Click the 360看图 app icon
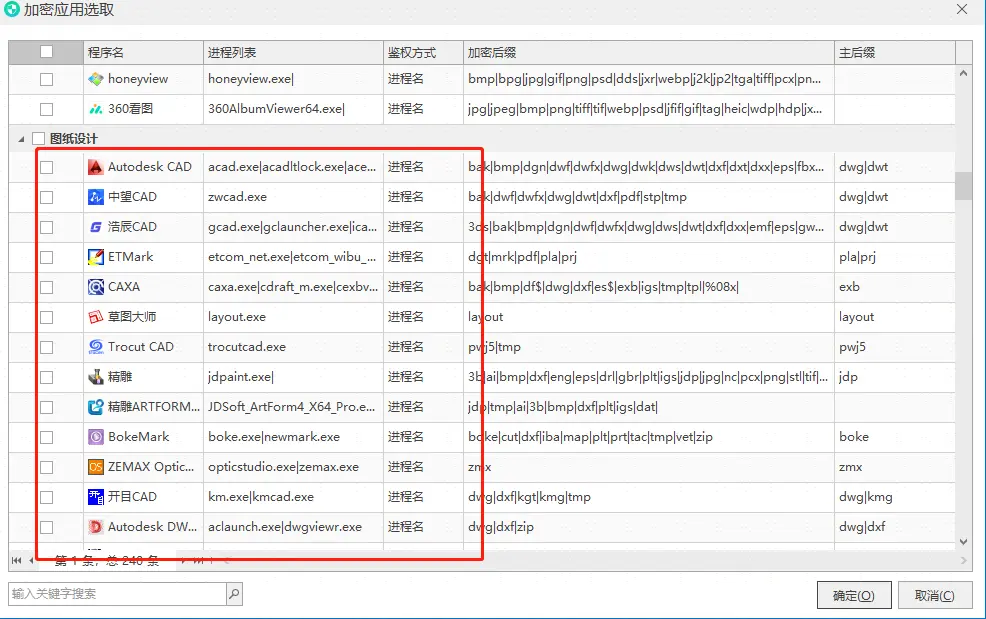 (96, 109)
